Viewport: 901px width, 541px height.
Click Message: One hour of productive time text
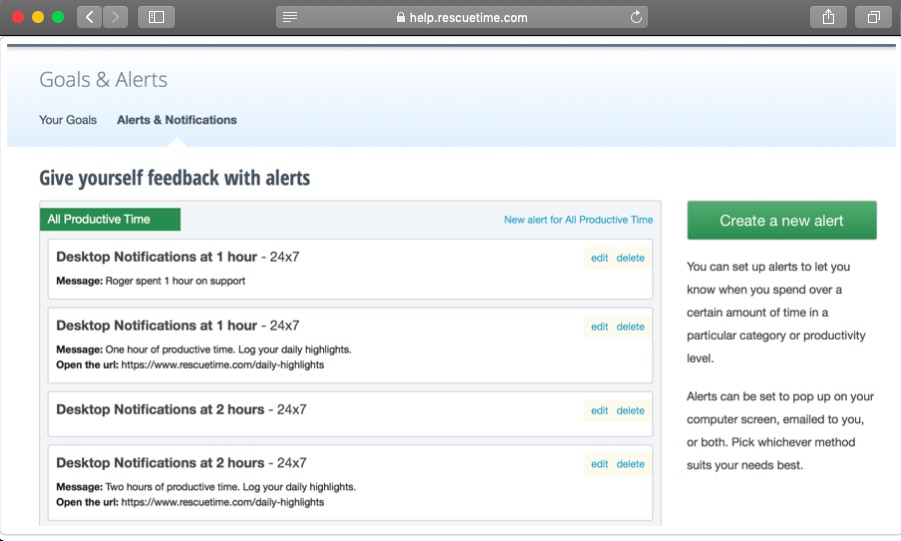coord(203,349)
